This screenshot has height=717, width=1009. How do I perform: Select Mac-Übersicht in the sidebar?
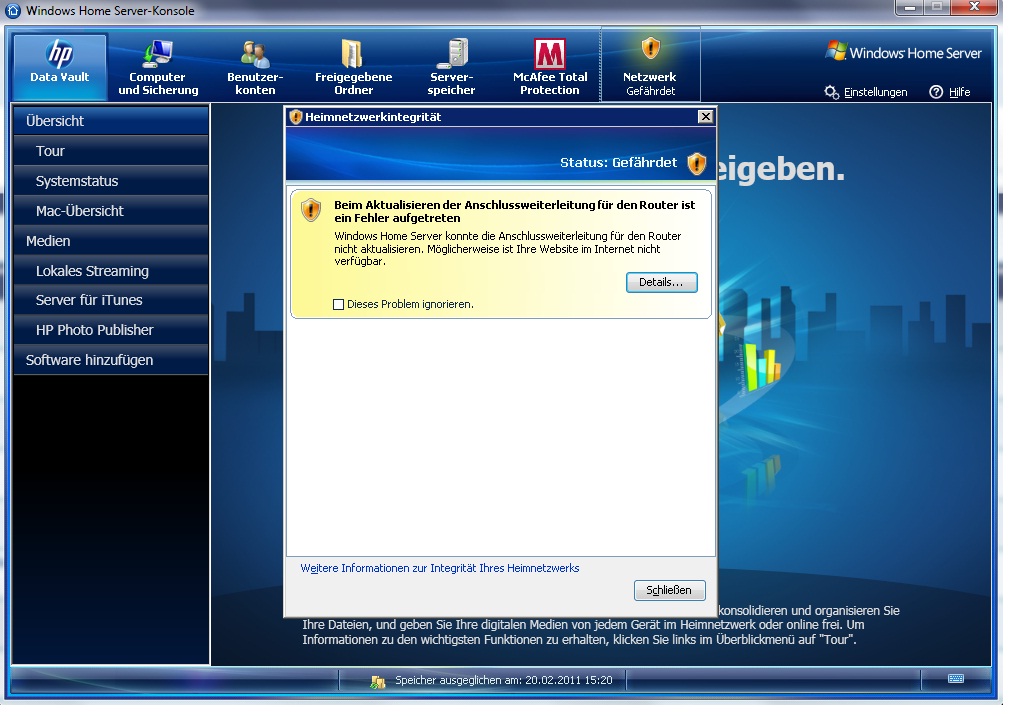click(111, 211)
